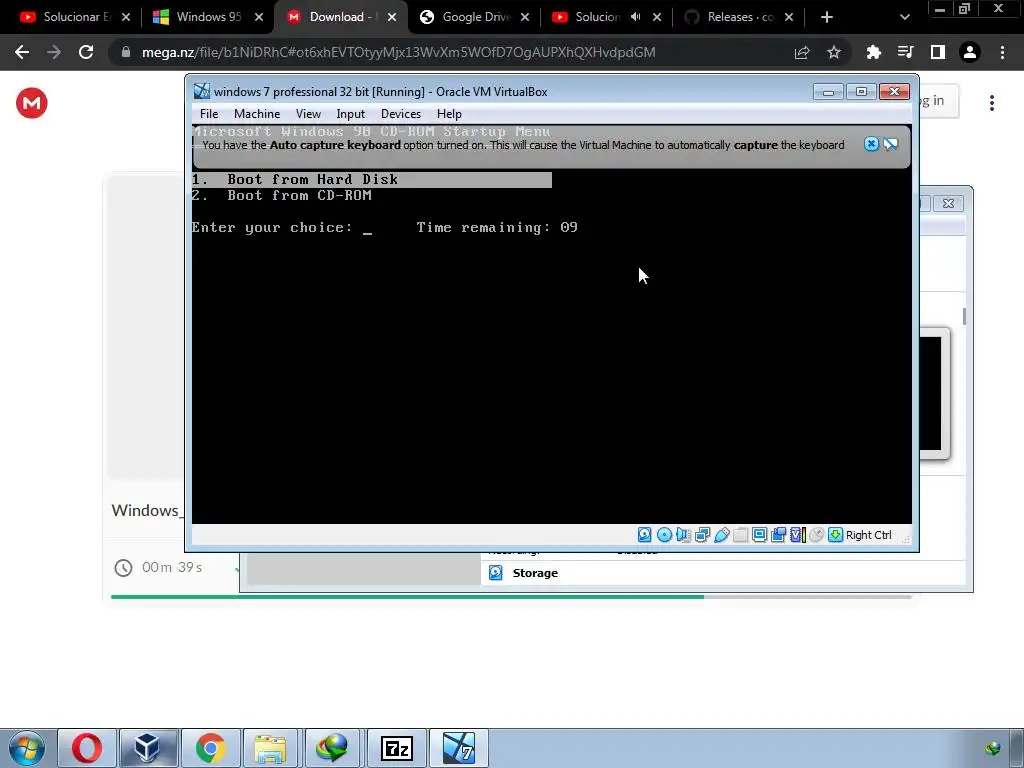Go forward in Chrome
The height and width of the screenshot is (768, 1024).
[x=54, y=52]
